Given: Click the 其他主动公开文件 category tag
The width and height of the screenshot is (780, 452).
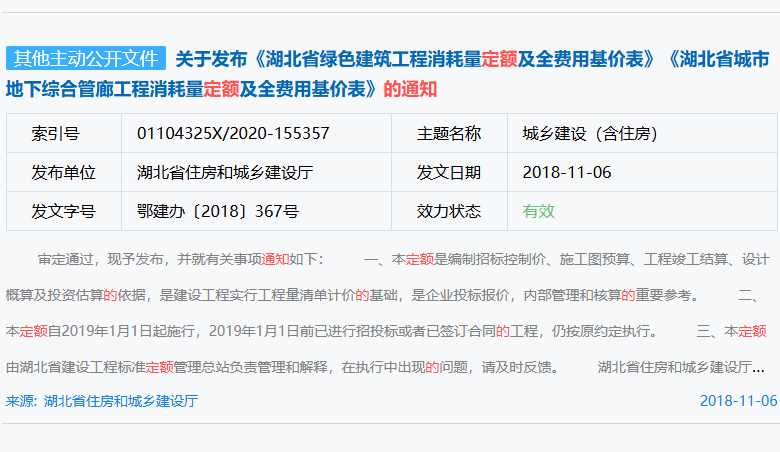Looking at the screenshot, I should point(85,59).
